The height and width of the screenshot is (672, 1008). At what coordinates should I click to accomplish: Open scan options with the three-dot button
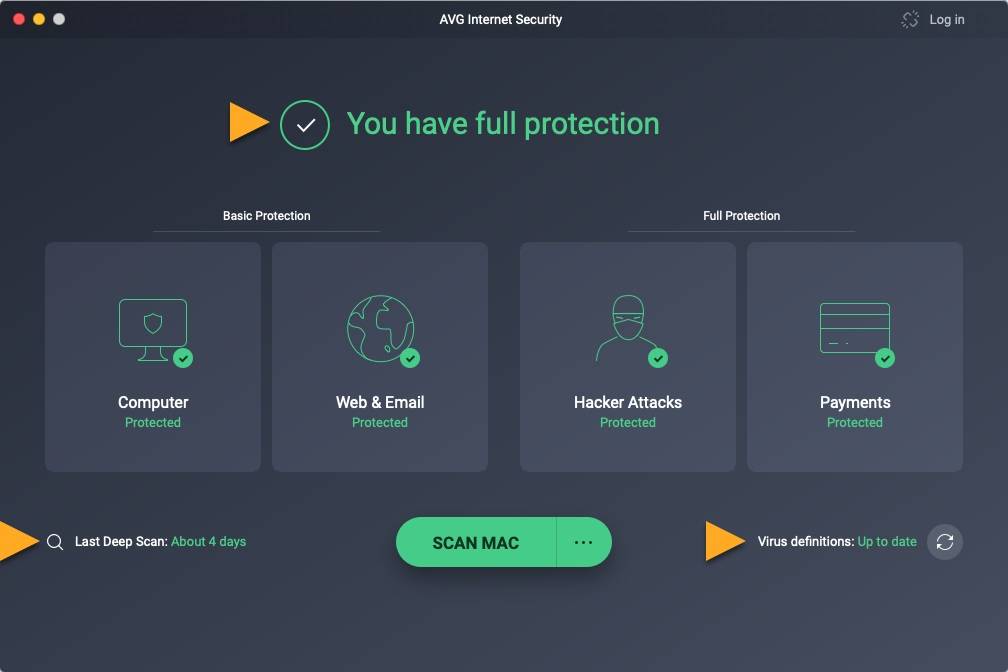[x=583, y=541]
